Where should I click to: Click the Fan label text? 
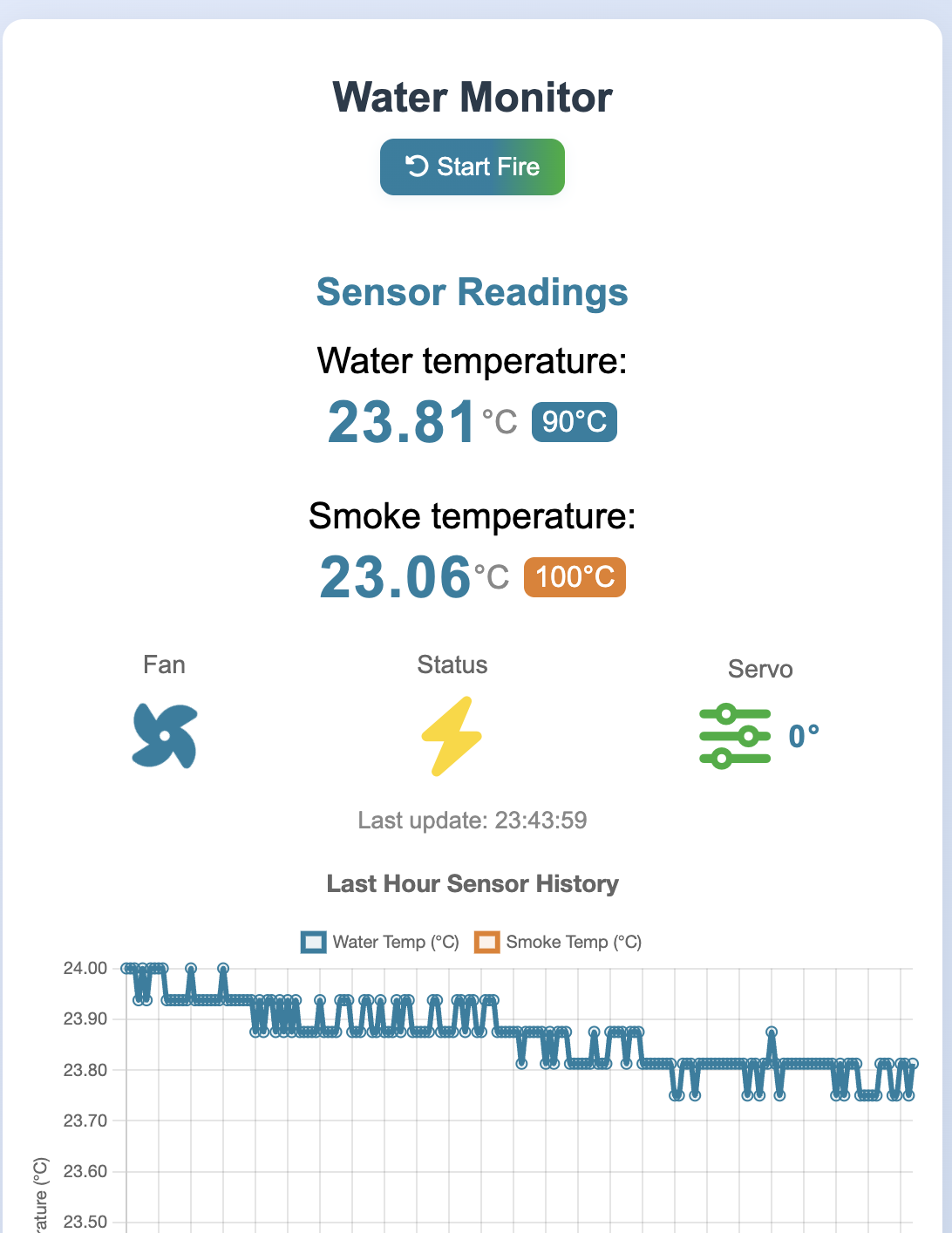164,665
